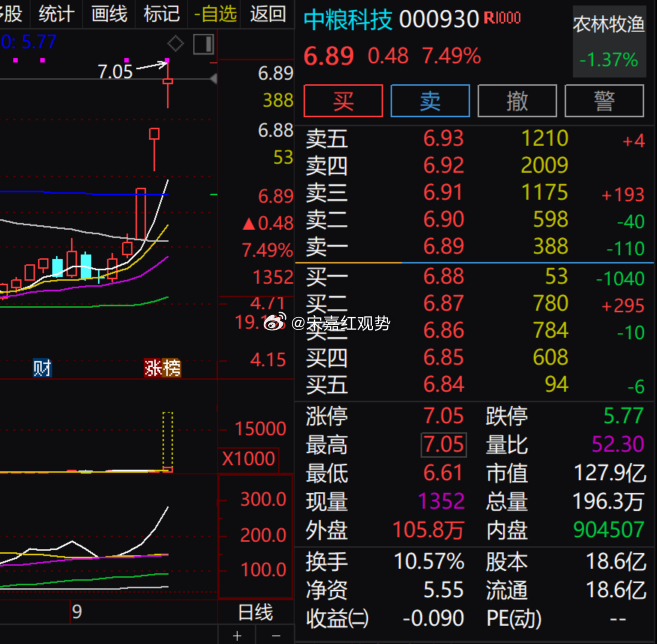Click the 量比 value 52.30
This screenshot has width=657, height=644.
(x=618, y=444)
